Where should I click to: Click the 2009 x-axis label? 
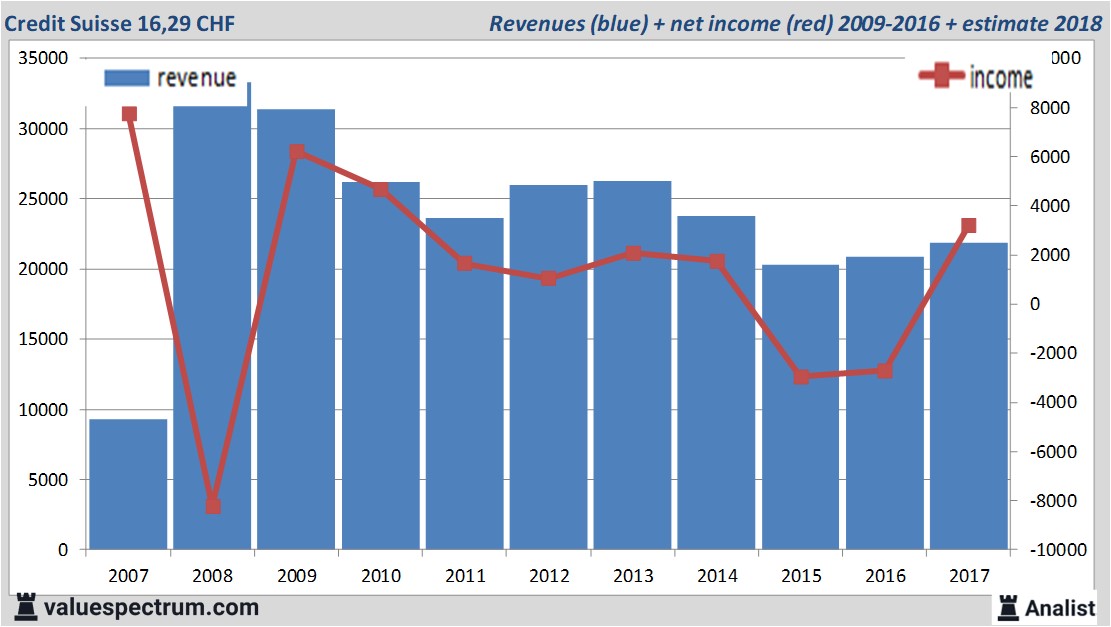[x=297, y=575]
